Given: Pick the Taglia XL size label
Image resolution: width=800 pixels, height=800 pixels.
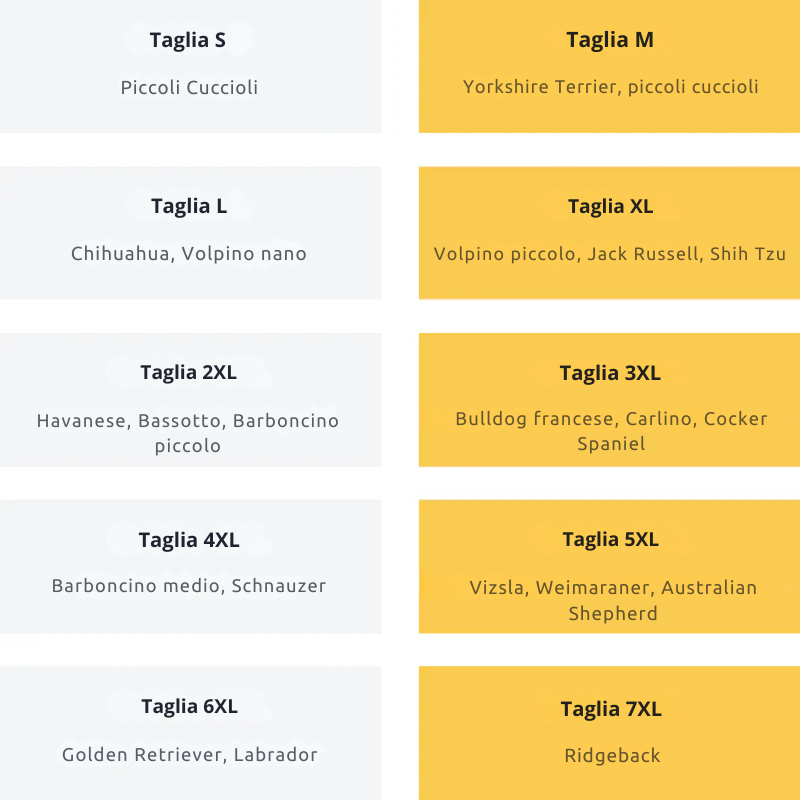Looking at the screenshot, I should [x=610, y=206].
